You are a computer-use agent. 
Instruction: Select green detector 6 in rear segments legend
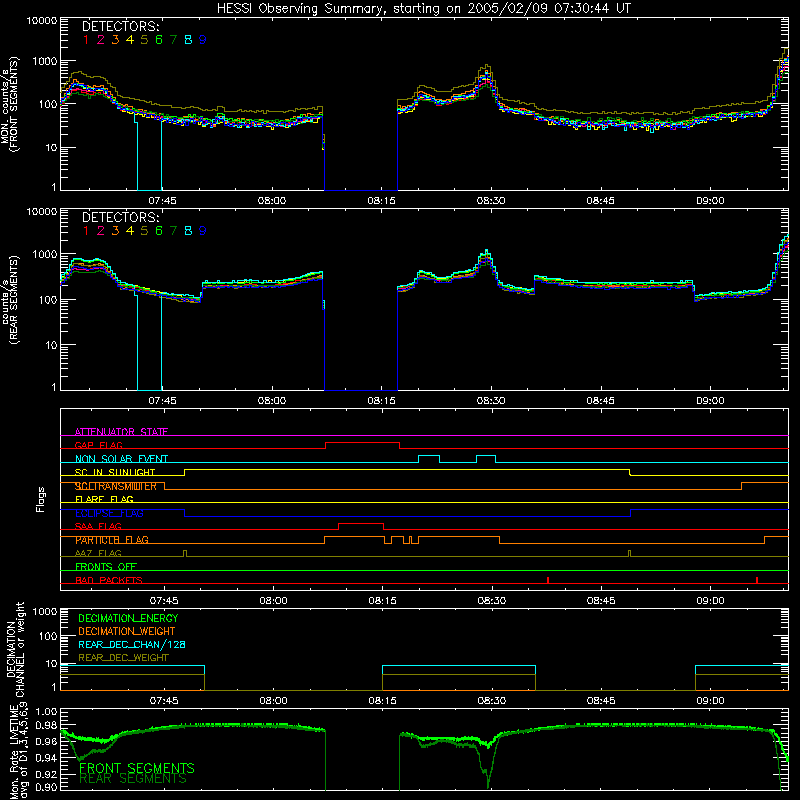(x=159, y=231)
